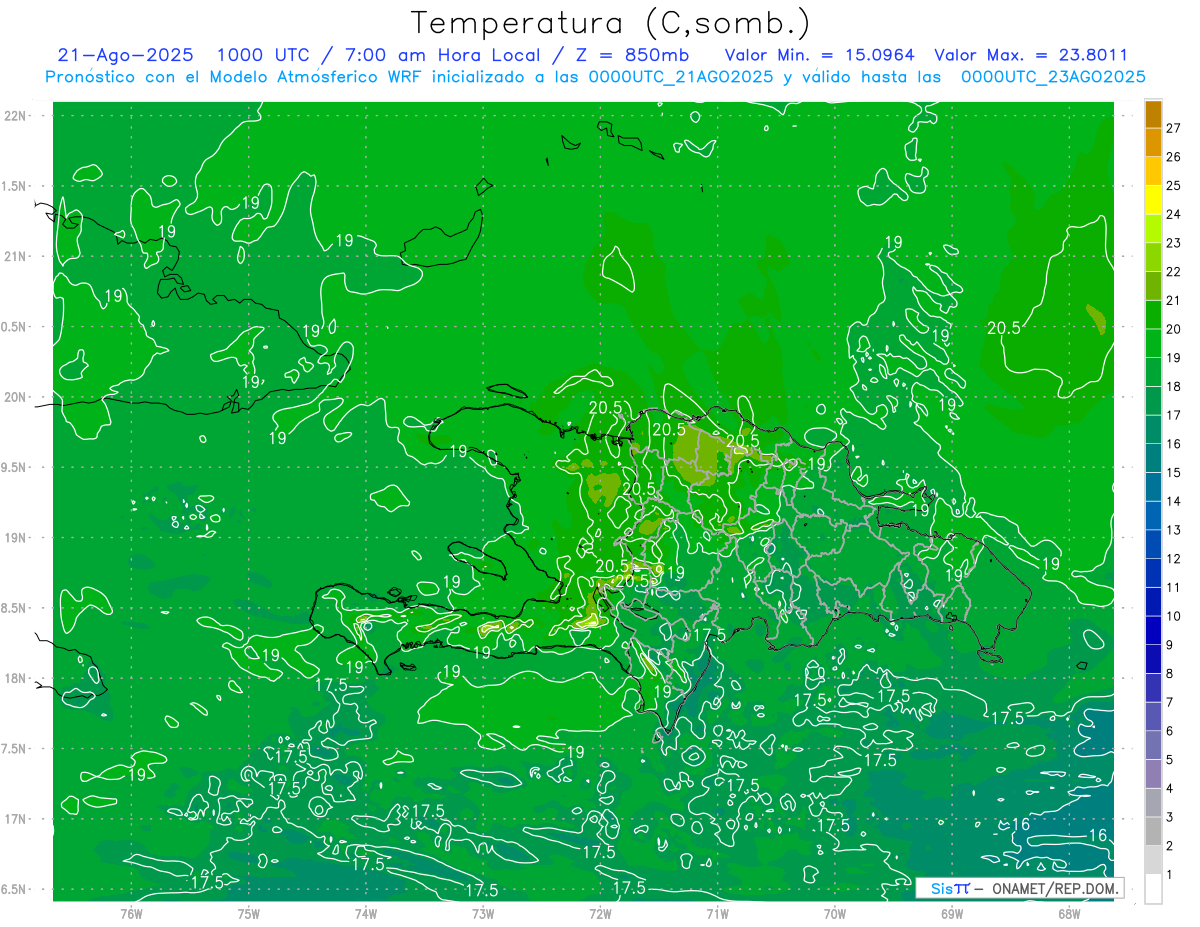
Task: Click the 0.5N latitude label
Action: pyautogui.click(x=14, y=327)
